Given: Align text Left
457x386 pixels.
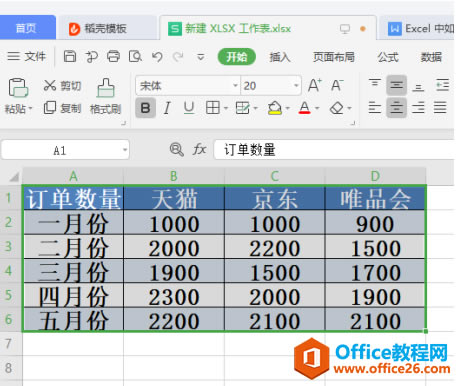Looking at the screenshot, I should coord(375,108).
